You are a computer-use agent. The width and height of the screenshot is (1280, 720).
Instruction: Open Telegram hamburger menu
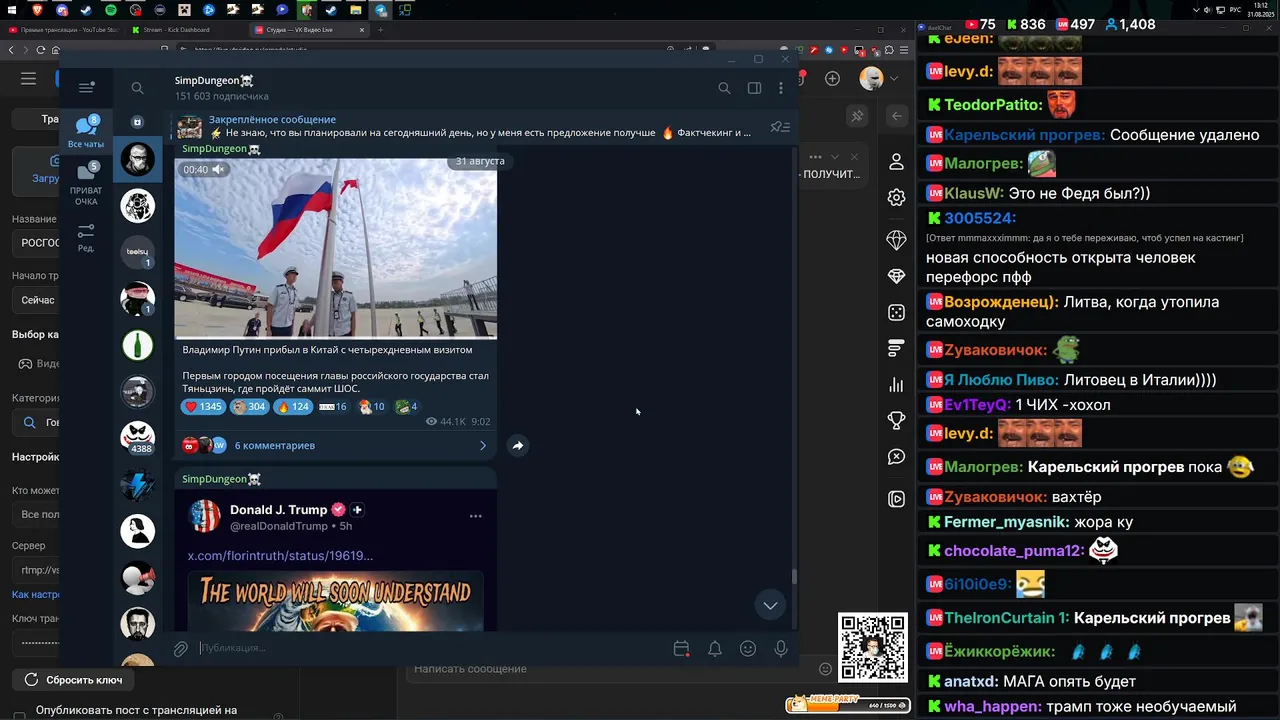coord(86,87)
